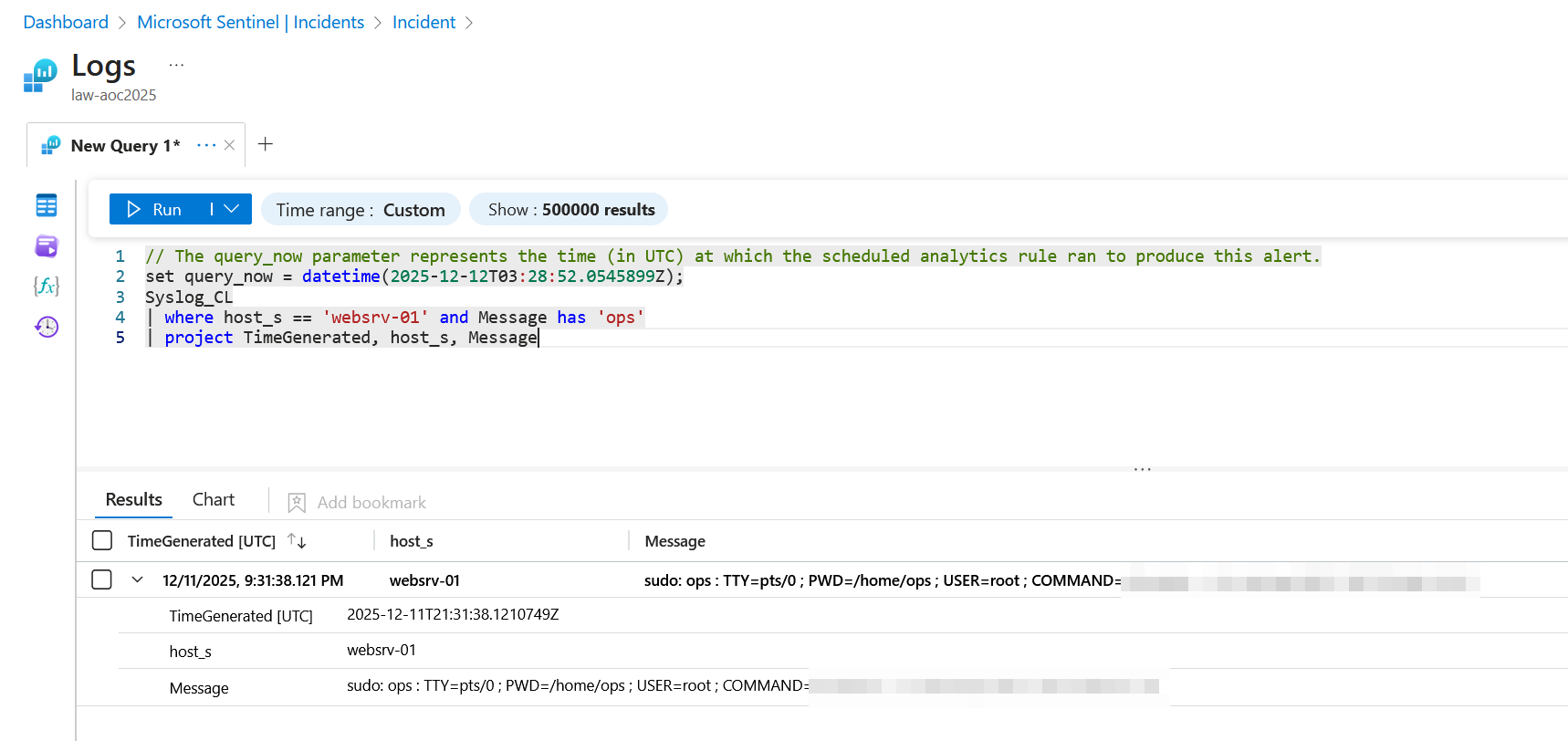This screenshot has width=1568, height=741.
Task: Close the New Query 1 tab
Action: click(229, 145)
